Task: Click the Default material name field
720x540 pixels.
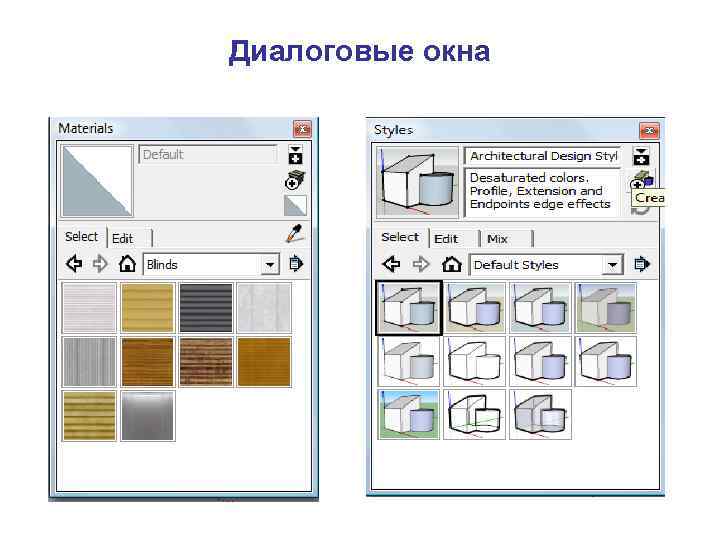Action: pos(208,154)
